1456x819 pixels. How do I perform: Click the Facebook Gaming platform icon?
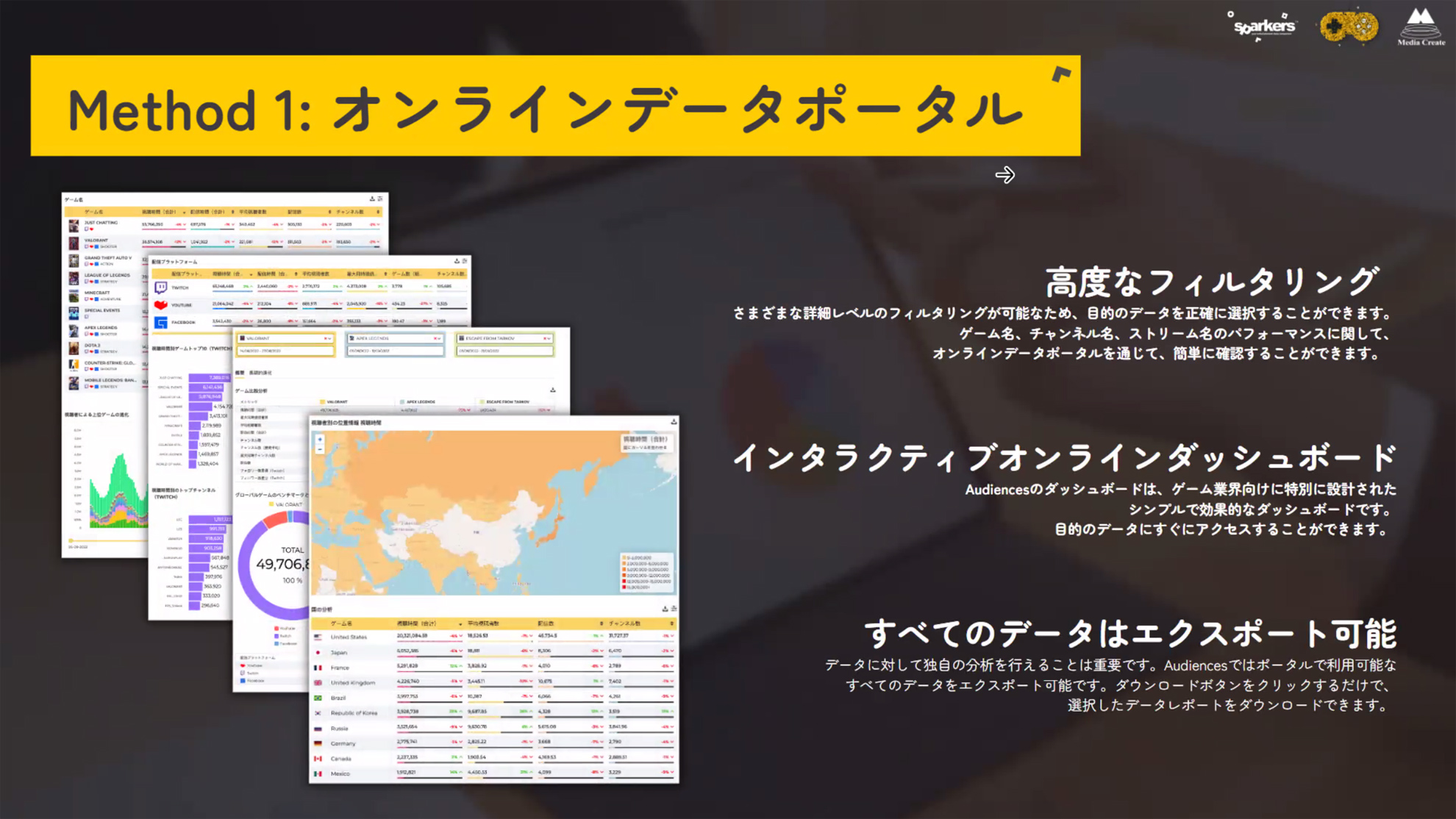coord(161,322)
